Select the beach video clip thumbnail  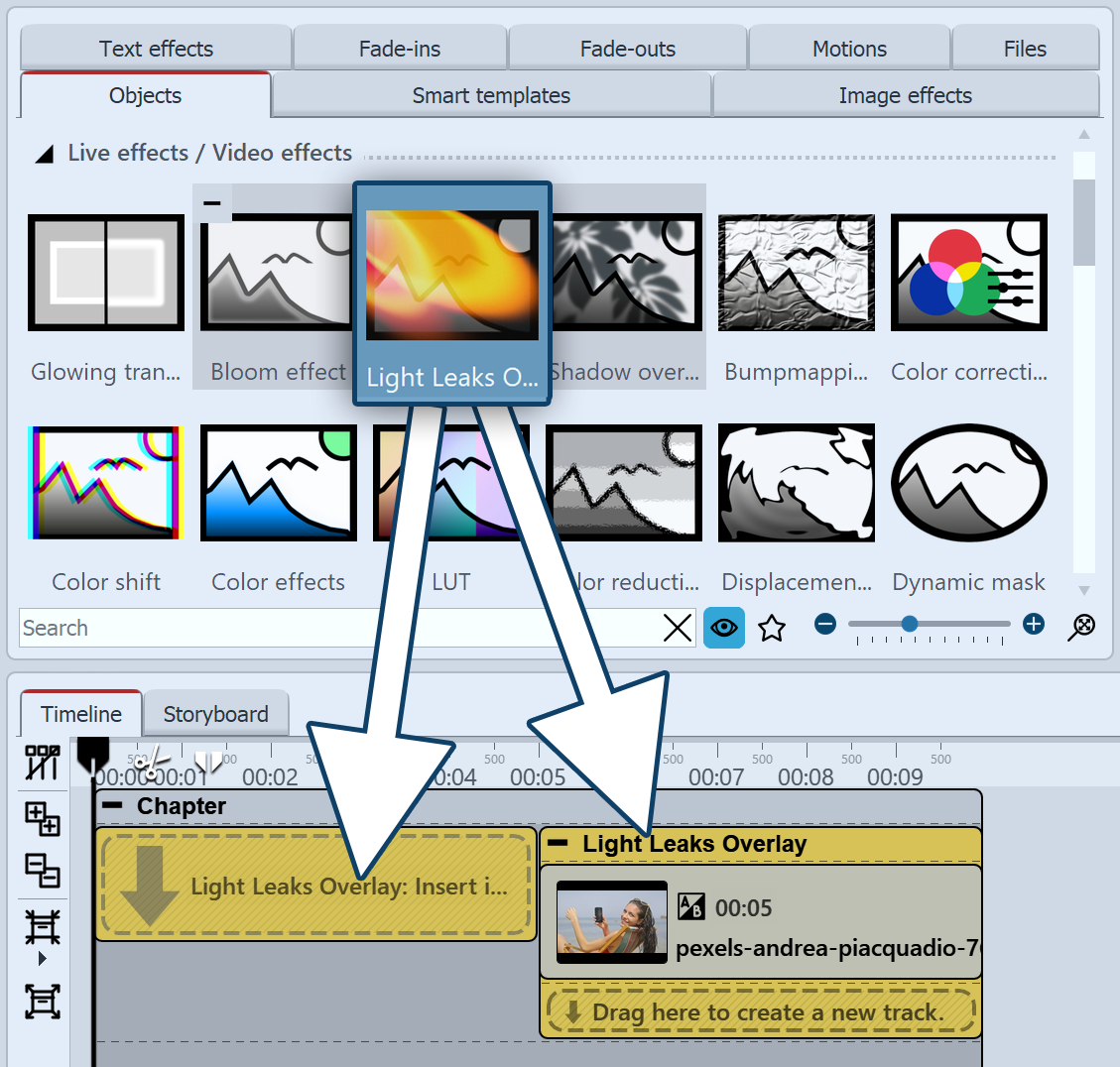click(x=612, y=922)
